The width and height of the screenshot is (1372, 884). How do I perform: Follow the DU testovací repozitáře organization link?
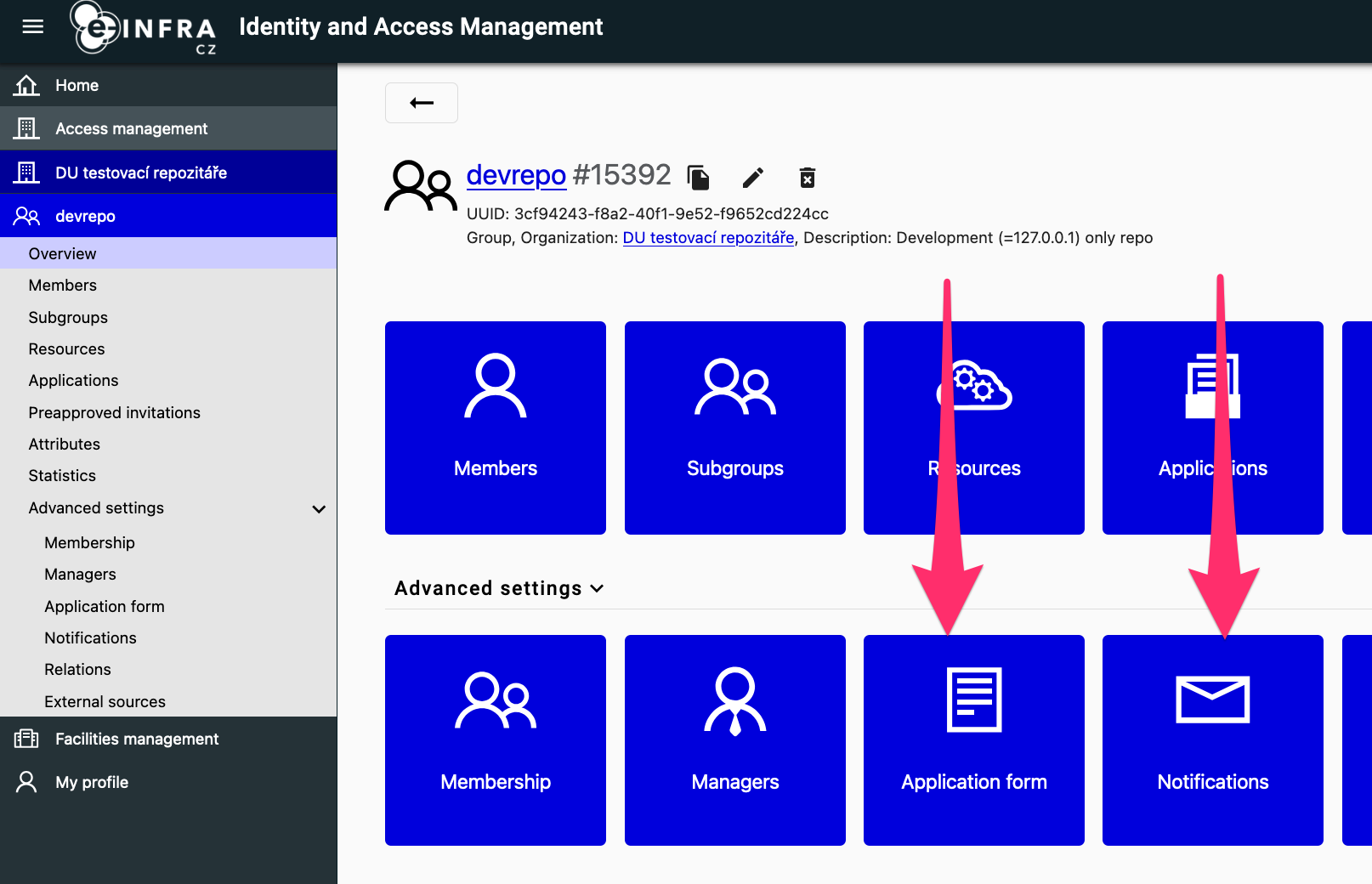pos(708,238)
